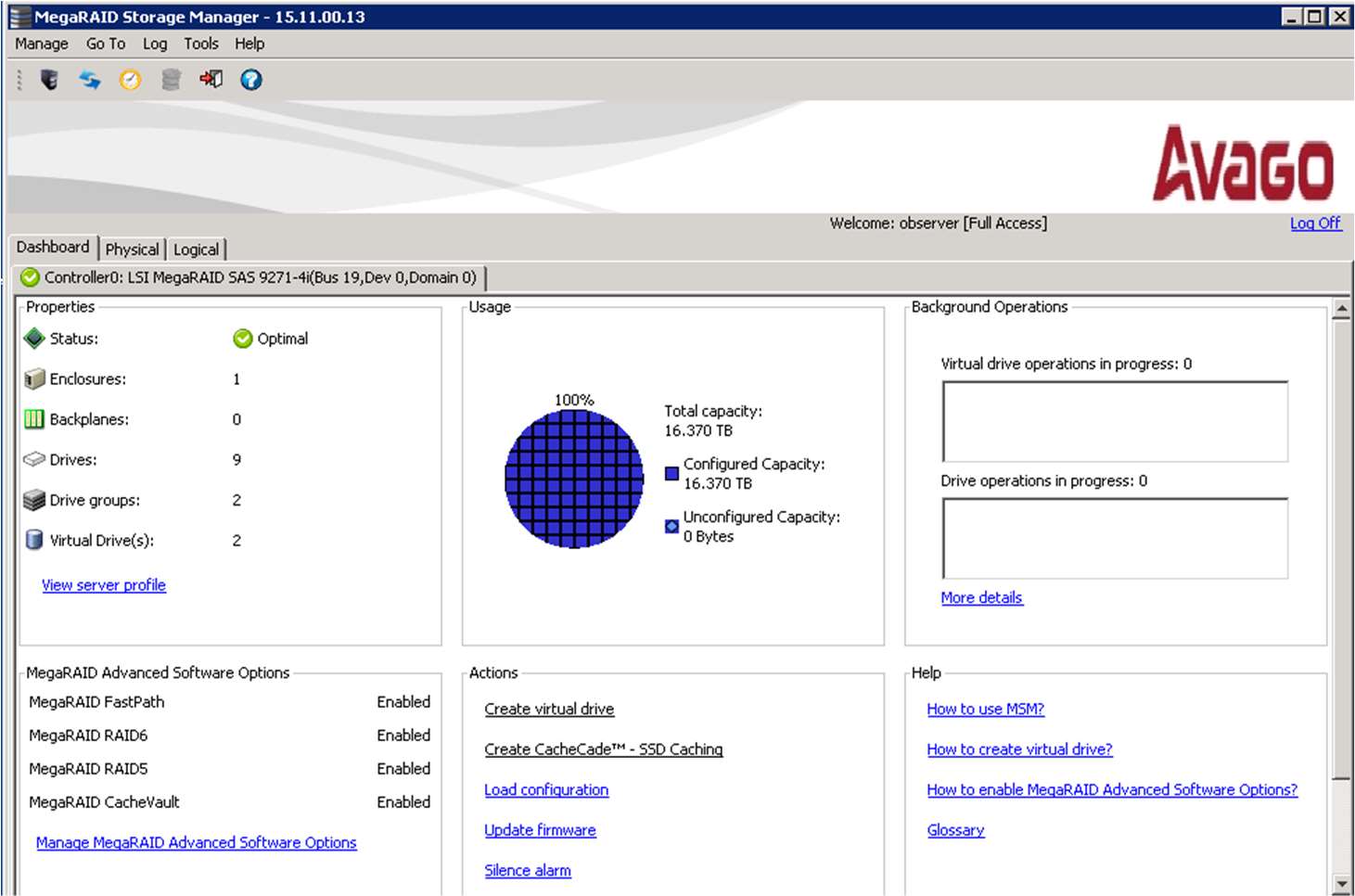This screenshot has width=1355, height=896.
Task: Click the blue help question mark icon
Action: (x=251, y=80)
